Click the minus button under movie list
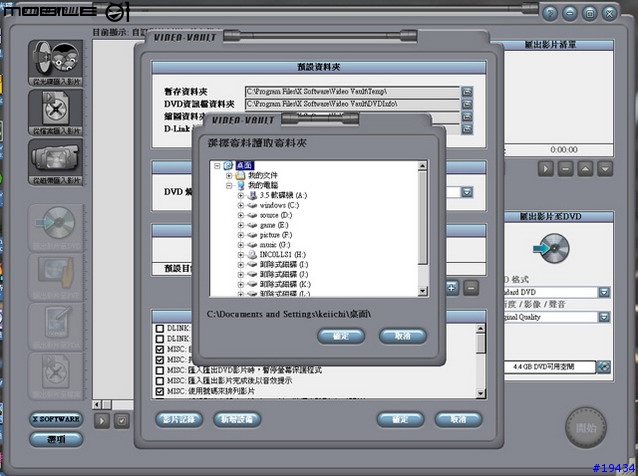The image size is (638, 476). 566,168
